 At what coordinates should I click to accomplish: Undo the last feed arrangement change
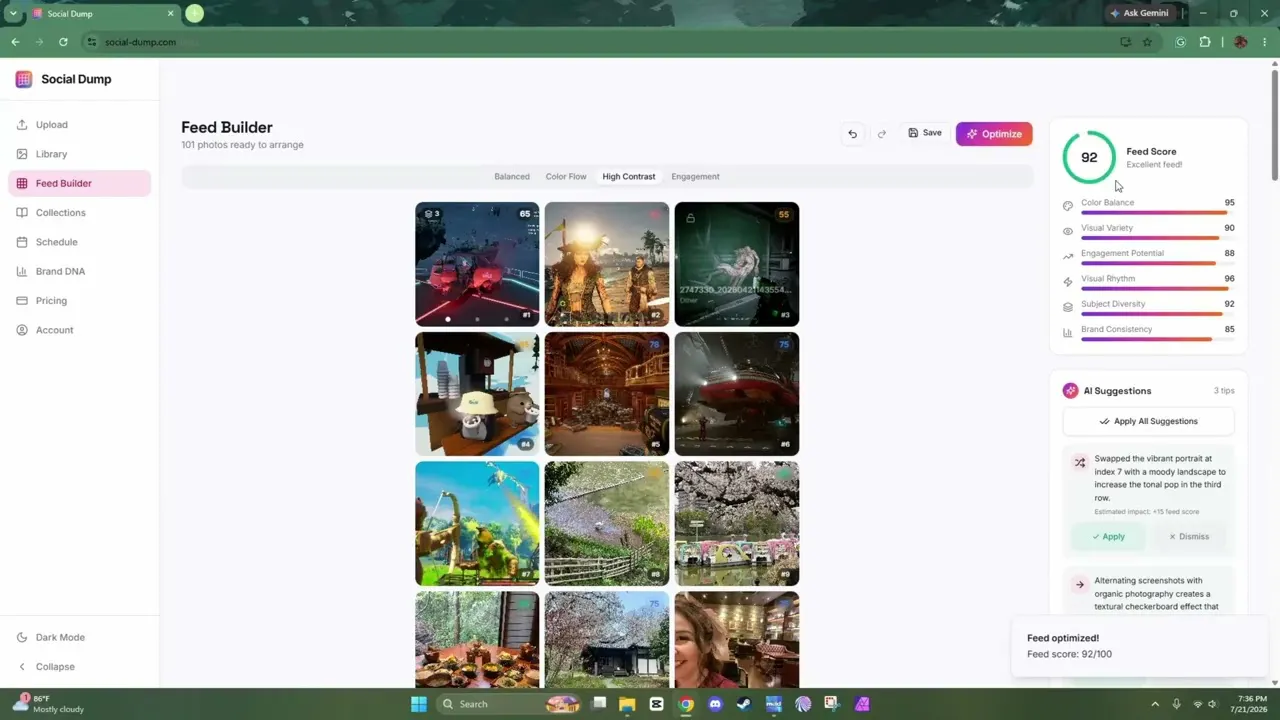tap(852, 134)
